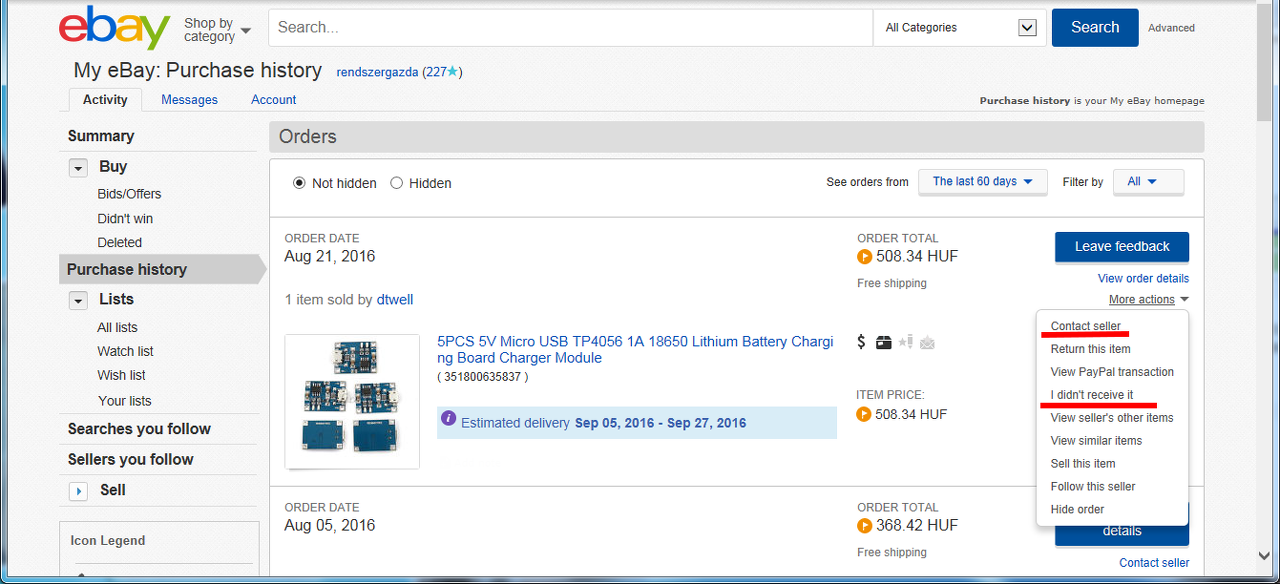Image resolution: width=1280 pixels, height=584 pixels.
Task: Click the feedback star pencil icon
Action: pyautogui.click(x=905, y=342)
